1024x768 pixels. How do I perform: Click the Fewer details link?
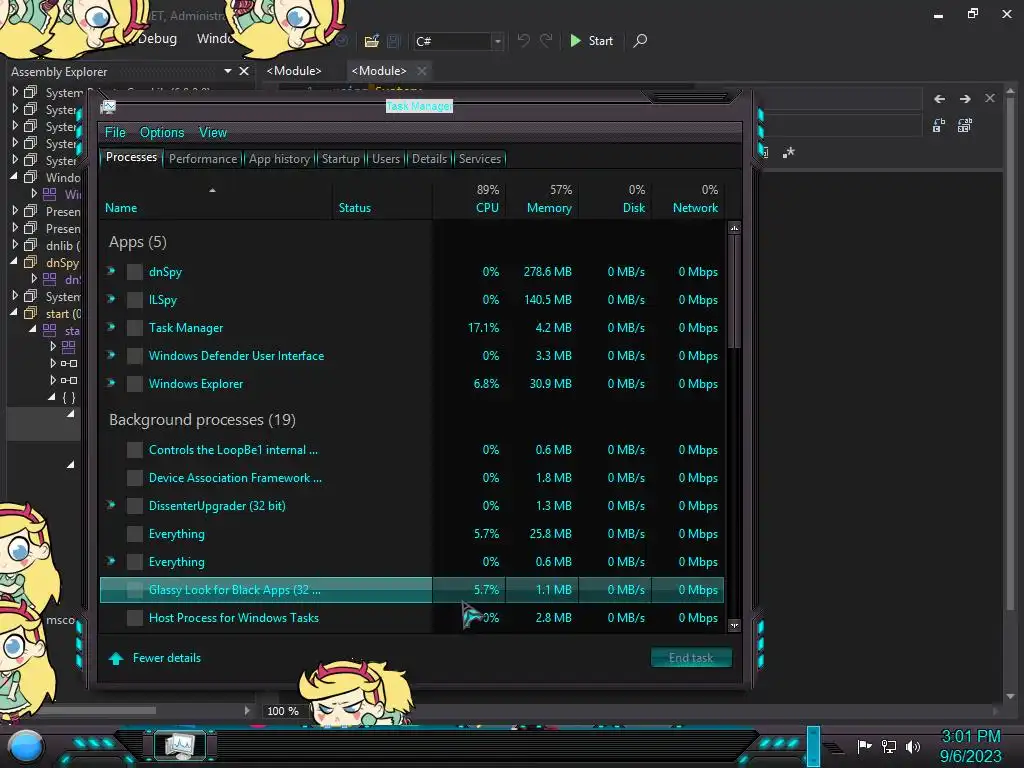[167, 658]
